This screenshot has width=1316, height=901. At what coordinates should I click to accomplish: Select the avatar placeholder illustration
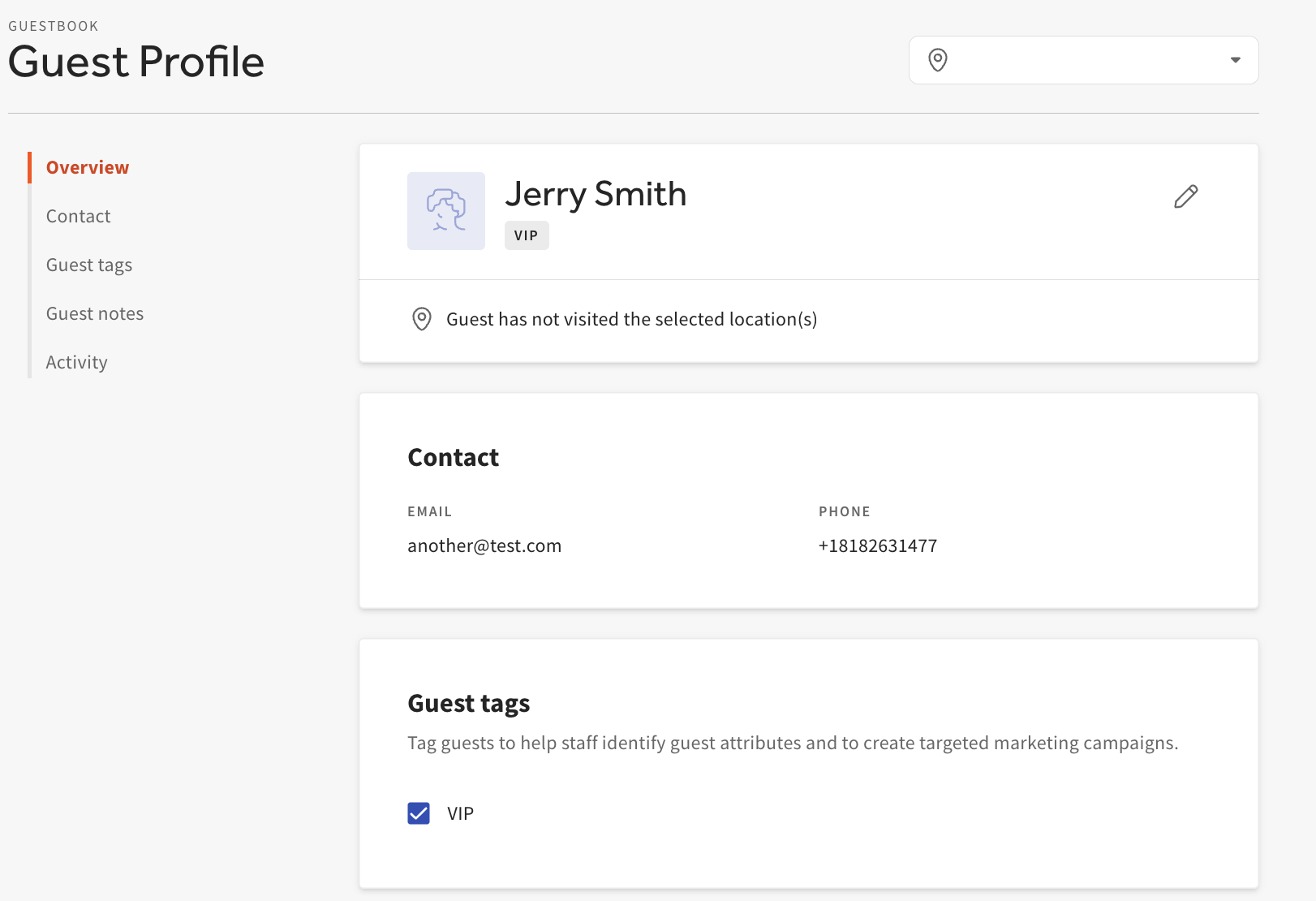pos(445,210)
